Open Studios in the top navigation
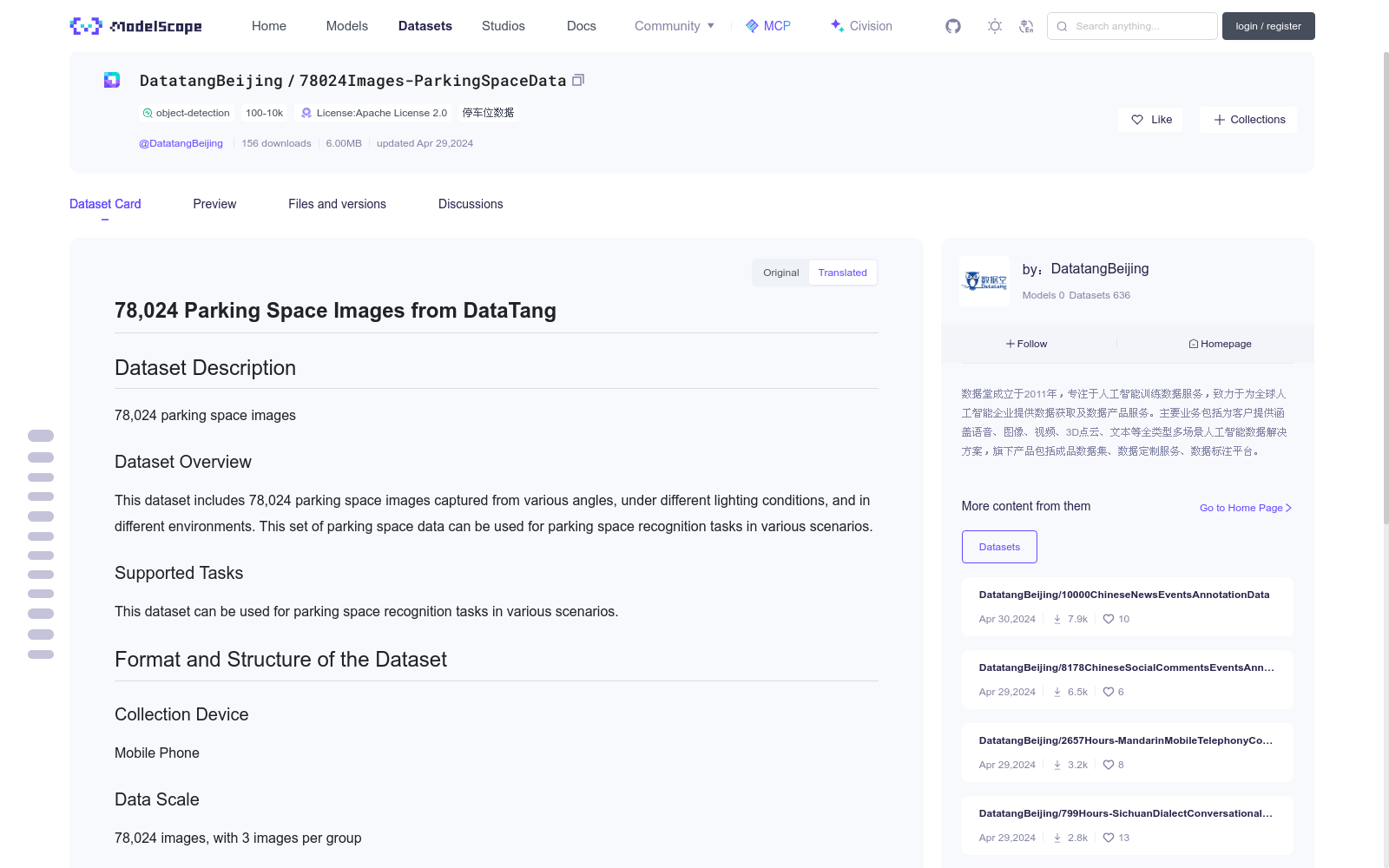Screen dimensions: 1389x868 pyautogui.click(x=504, y=26)
